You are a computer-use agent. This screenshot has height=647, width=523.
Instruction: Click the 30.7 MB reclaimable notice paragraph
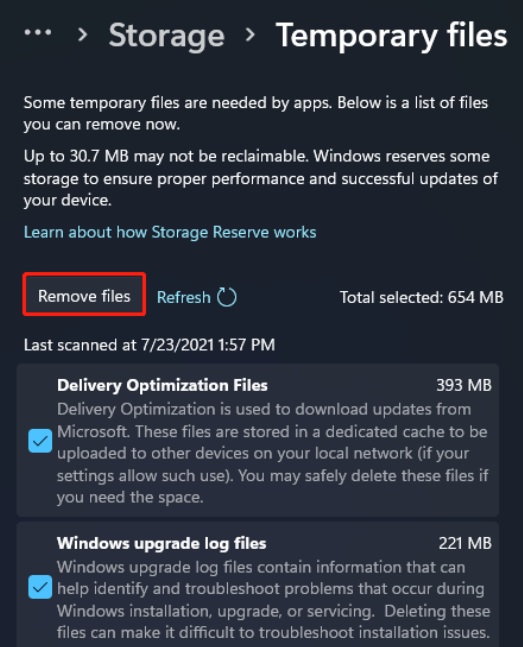[260, 178]
